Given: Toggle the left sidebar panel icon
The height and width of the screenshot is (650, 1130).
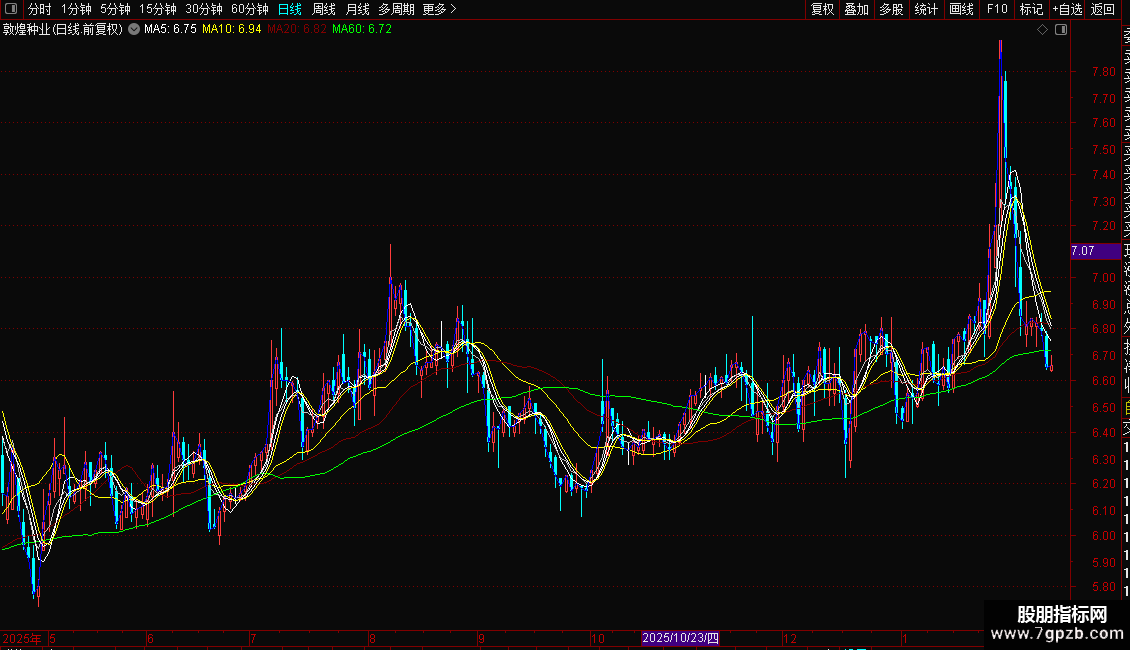Looking at the screenshot, I should 11,9.
